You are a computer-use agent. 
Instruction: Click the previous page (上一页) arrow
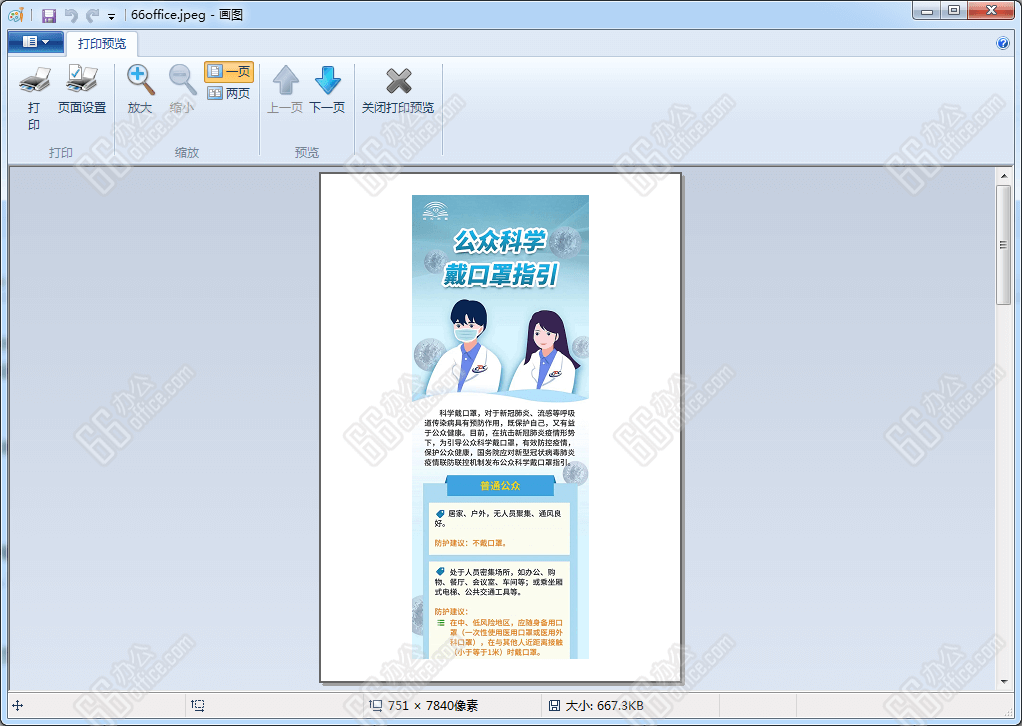285,81
